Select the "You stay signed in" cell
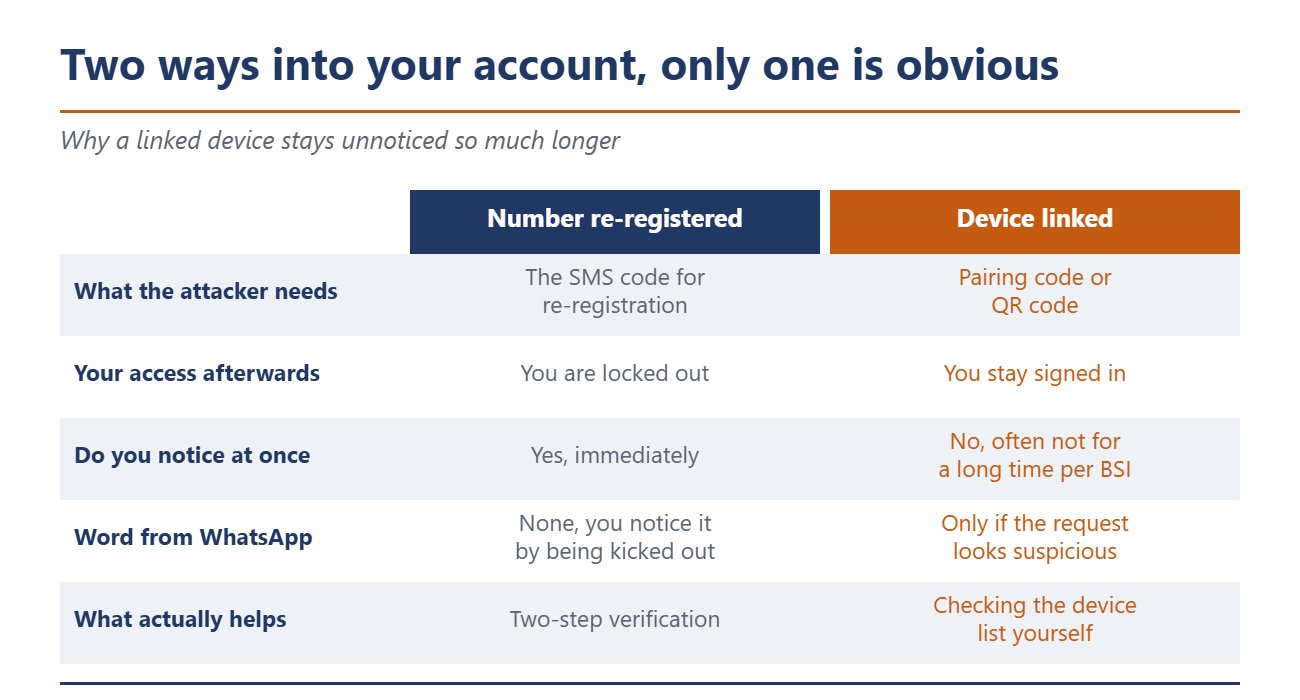This screenshot has height=700, width=1300. click(x=1035, y=374)
